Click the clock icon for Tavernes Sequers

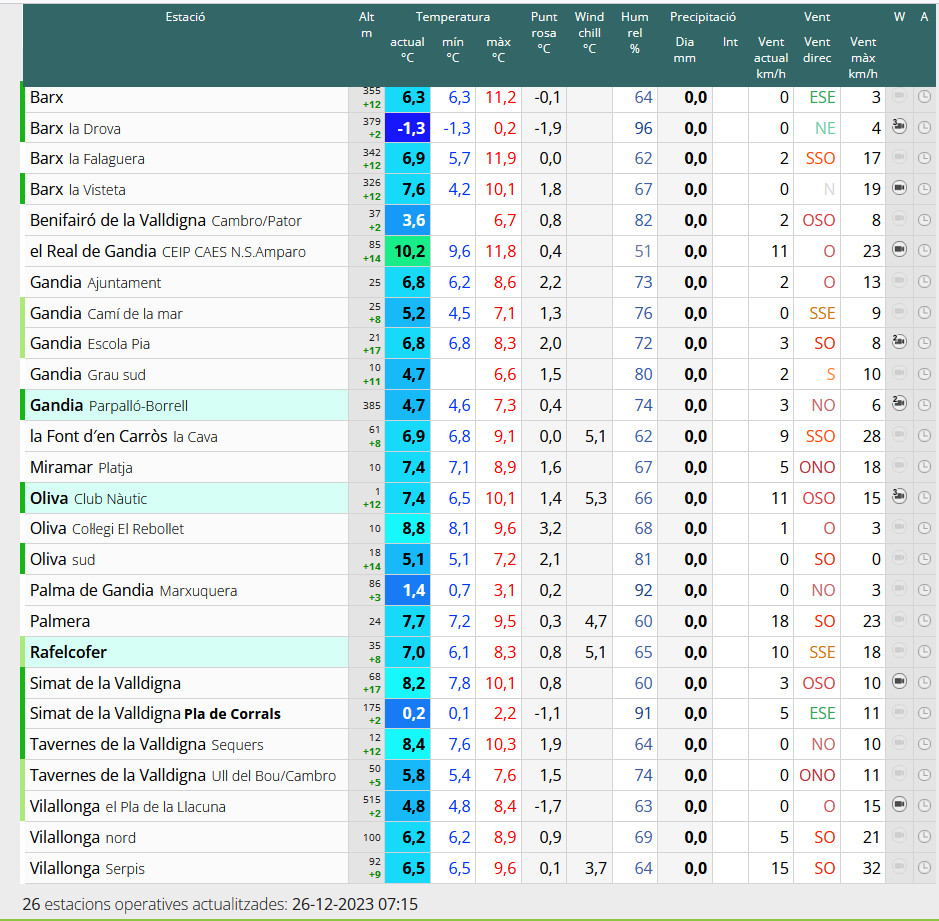[924, 744]
